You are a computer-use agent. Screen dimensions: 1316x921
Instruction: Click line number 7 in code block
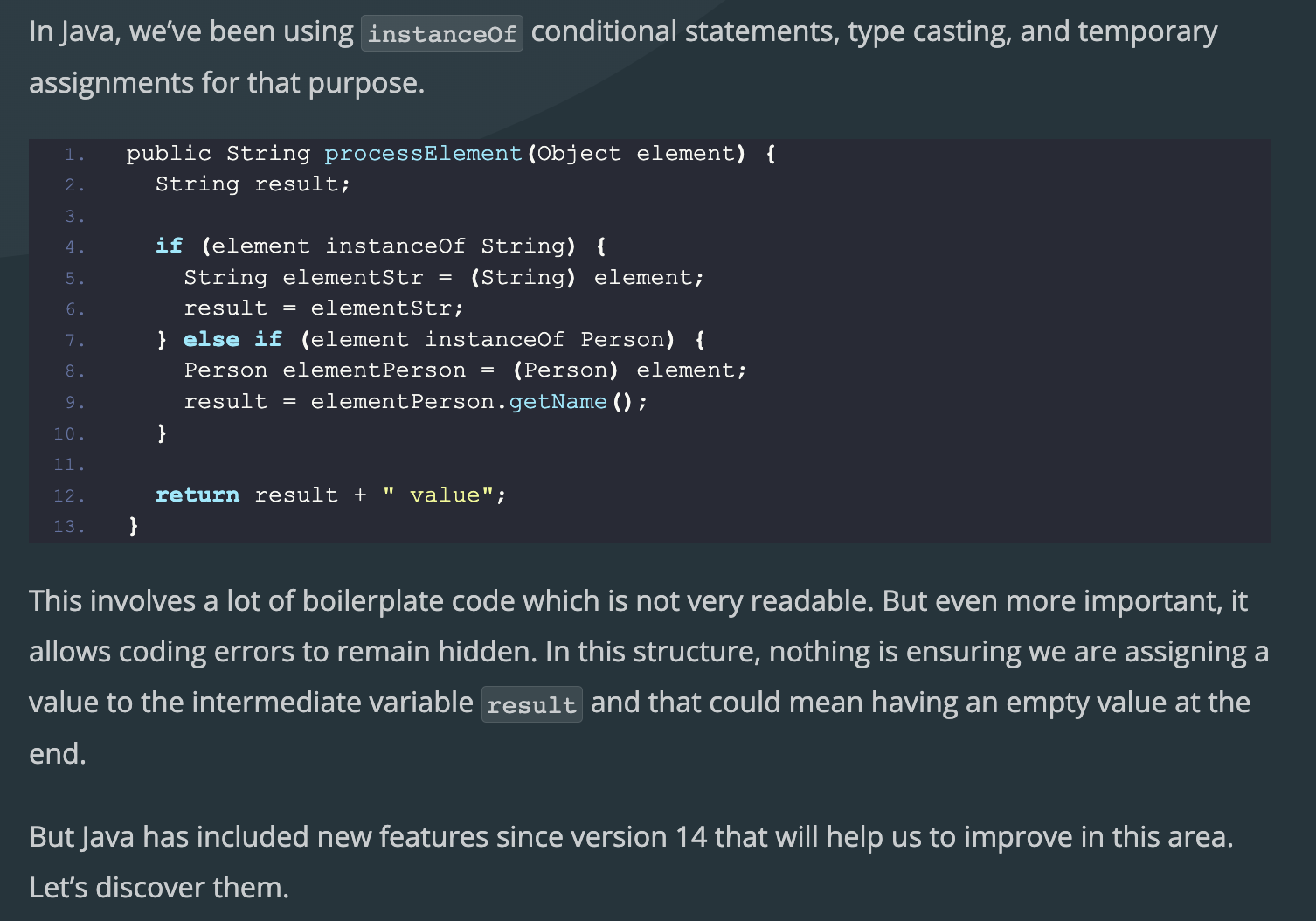(74, 341)
